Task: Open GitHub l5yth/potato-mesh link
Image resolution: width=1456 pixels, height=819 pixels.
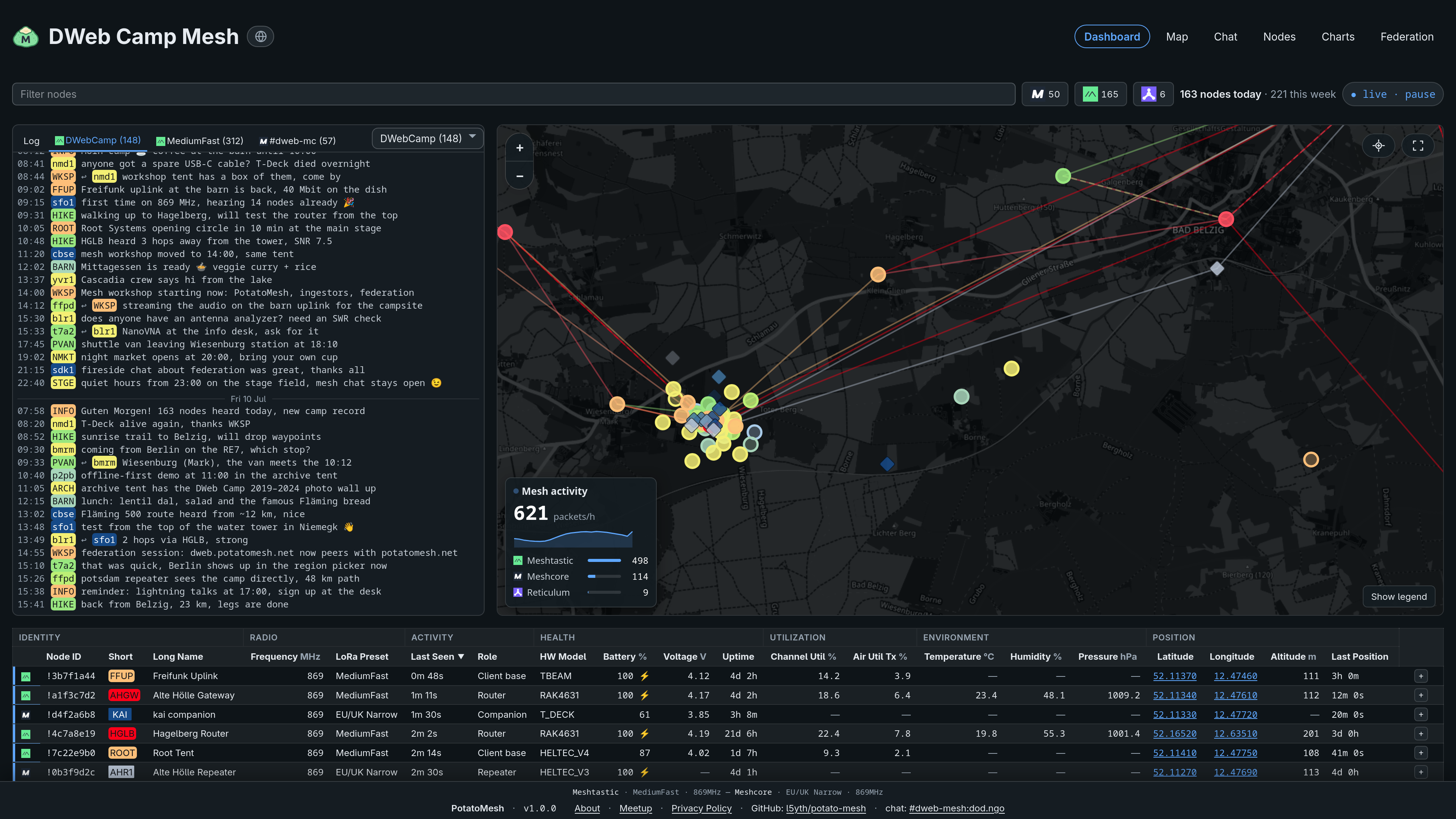Action: (826, 808)
